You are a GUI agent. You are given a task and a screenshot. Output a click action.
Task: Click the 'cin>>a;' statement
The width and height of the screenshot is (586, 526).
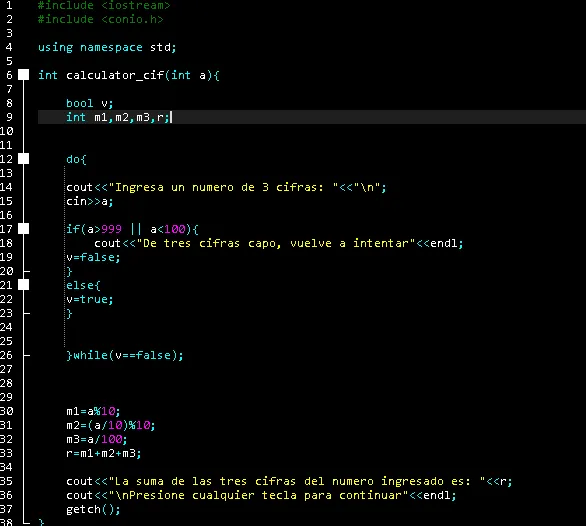pos(90,202)
